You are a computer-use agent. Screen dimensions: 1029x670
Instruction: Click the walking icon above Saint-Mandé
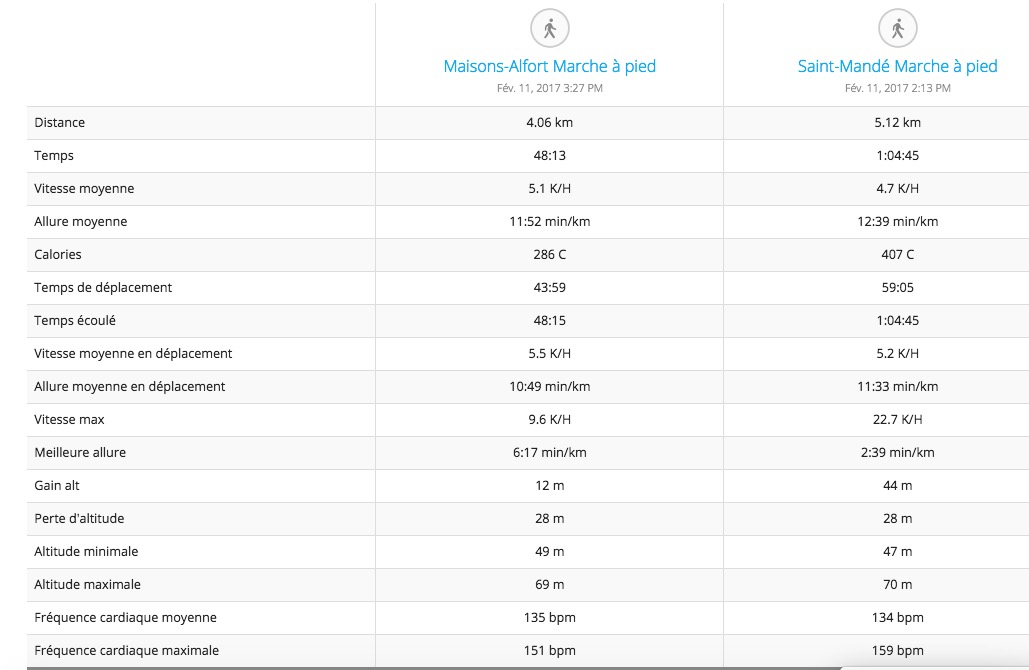tap(897, 28)
